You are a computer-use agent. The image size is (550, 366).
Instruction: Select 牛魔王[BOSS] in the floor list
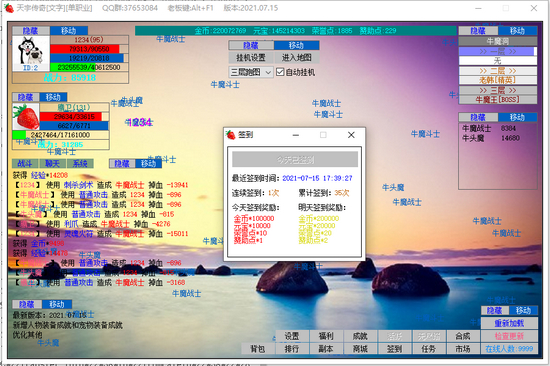497,100
